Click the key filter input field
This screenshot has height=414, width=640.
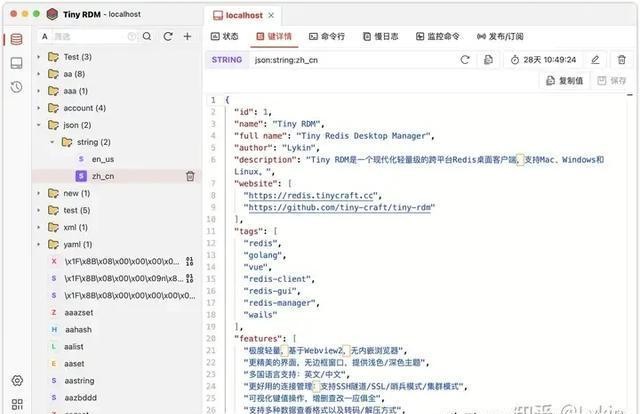89,36
